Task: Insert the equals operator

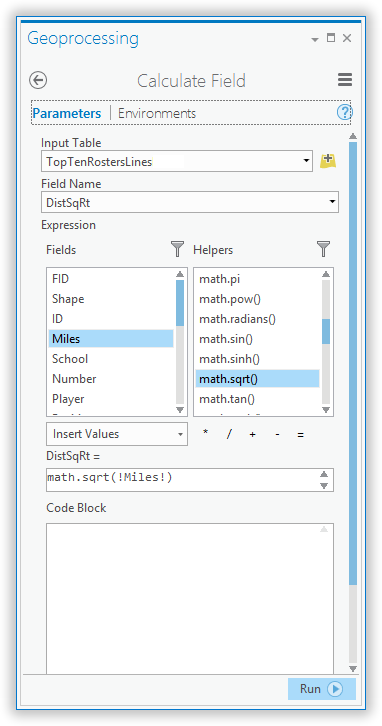Action: tap(301, 434)
